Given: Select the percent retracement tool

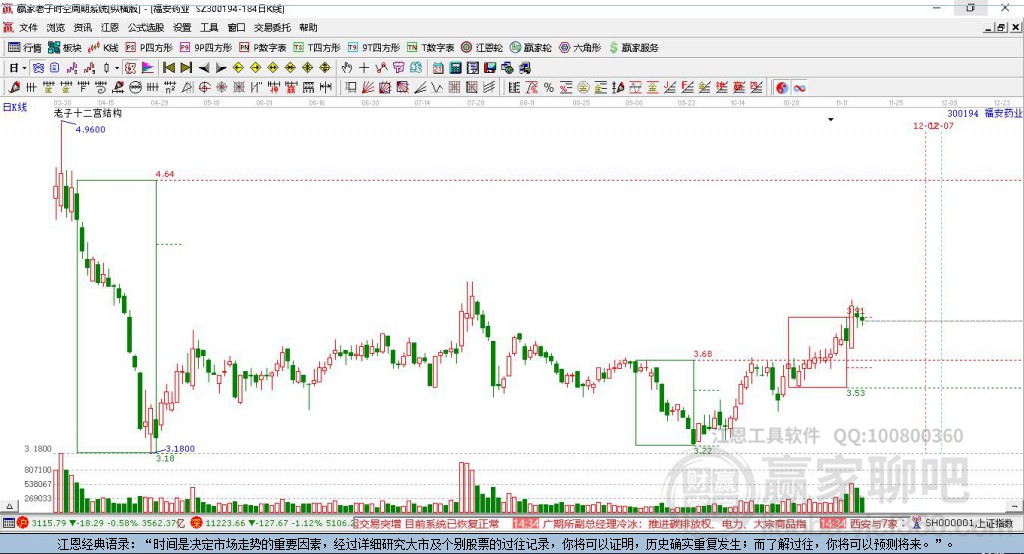Looking at the screenshot, I should point(549,88).
